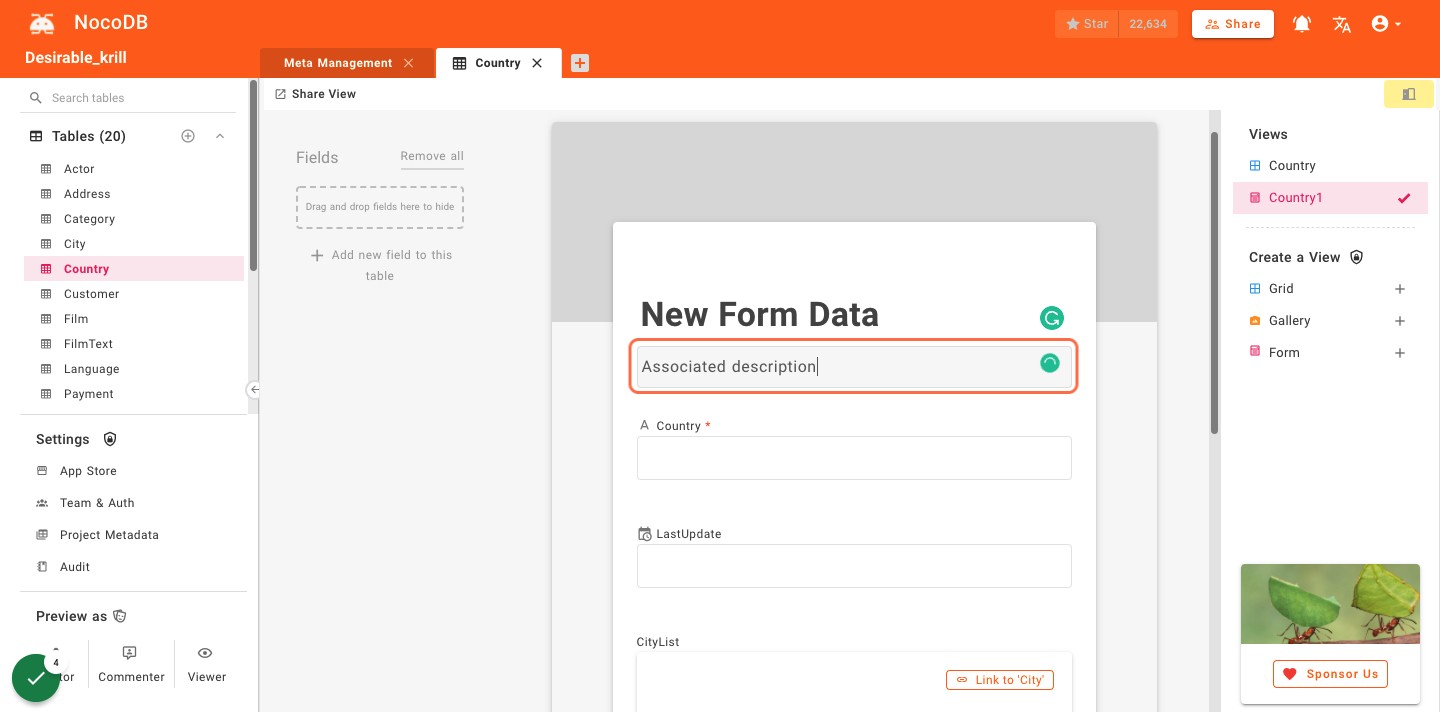Click Link to 'City' button
1440x712 pixels.
(x=1000, y=680)
